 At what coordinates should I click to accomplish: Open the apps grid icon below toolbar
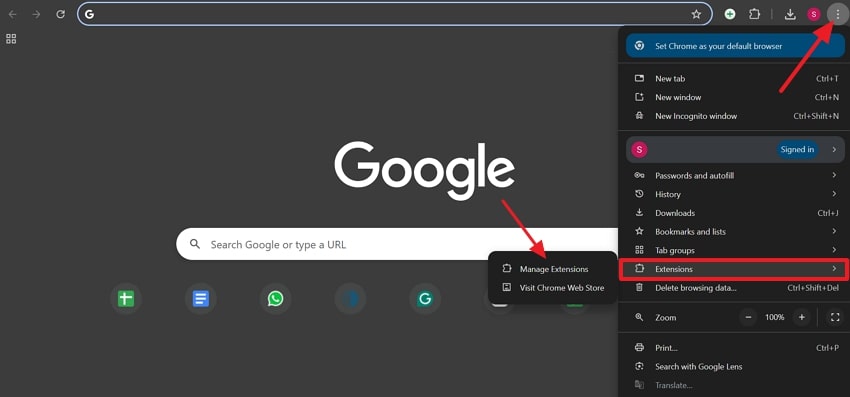tap(11, 39)
